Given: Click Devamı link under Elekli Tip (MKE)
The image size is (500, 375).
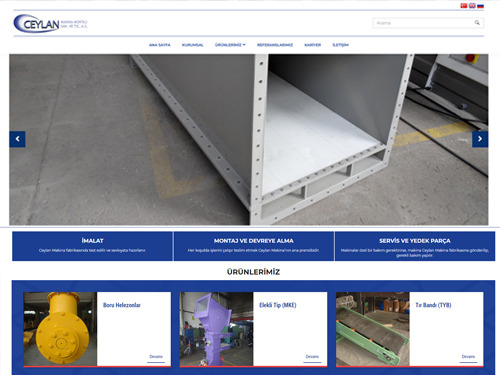Looking at the screenshot, I should pos(312,357).
